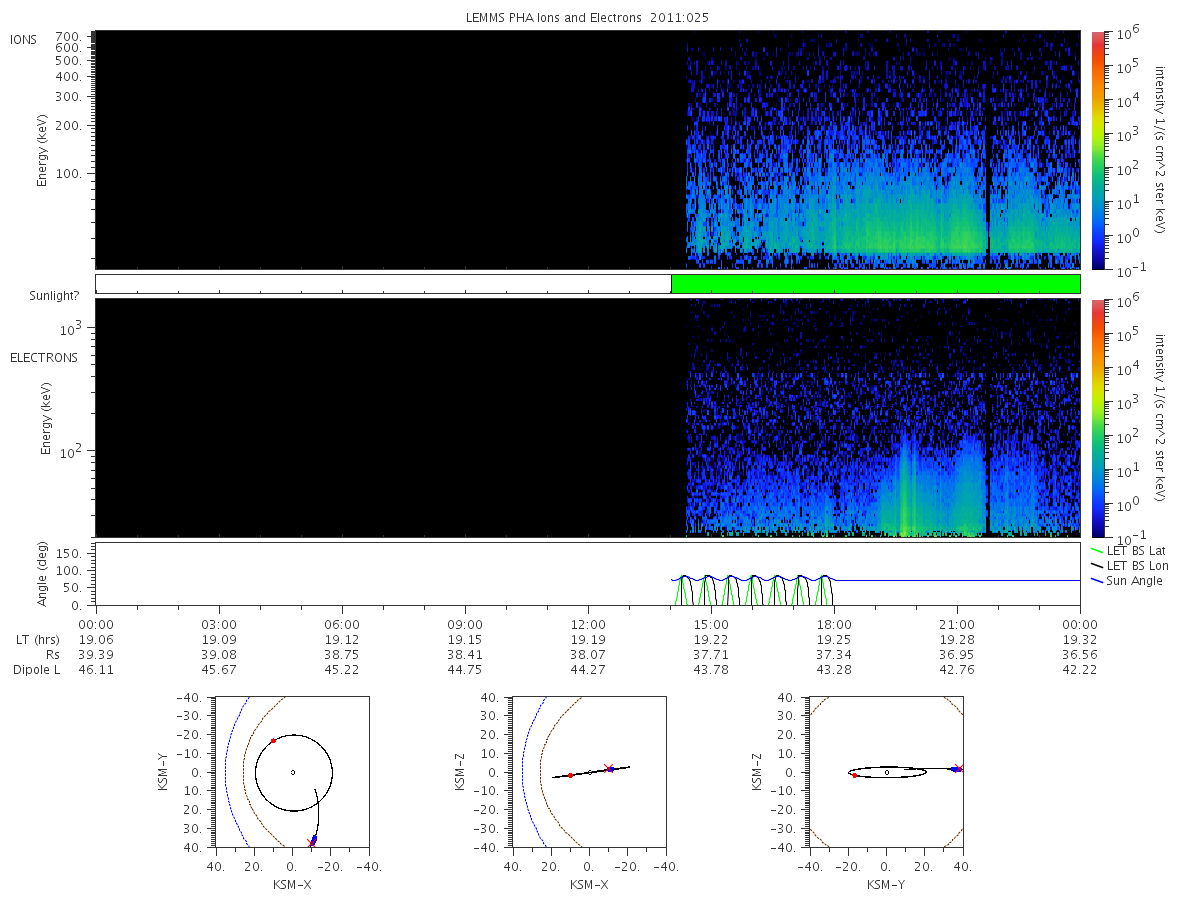Select the Rs value 36.56
This screenshot has height=900, width=1200.
[1080, 654]
